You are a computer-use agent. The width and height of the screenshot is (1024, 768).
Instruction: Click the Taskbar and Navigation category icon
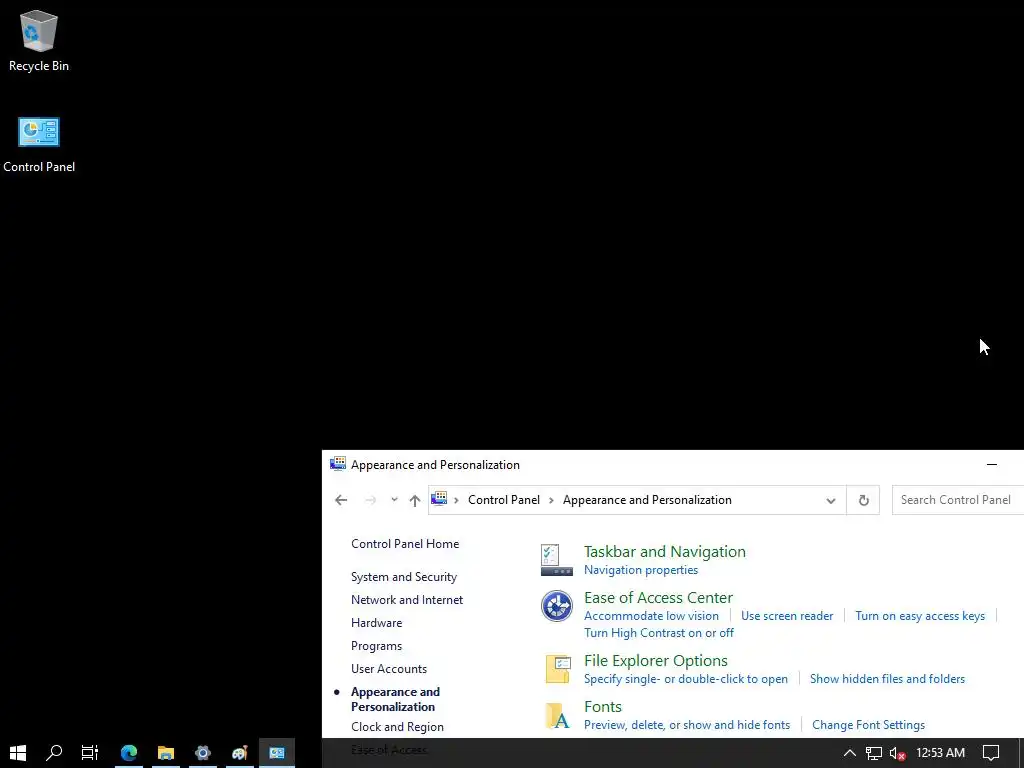[x=556, y=560]
